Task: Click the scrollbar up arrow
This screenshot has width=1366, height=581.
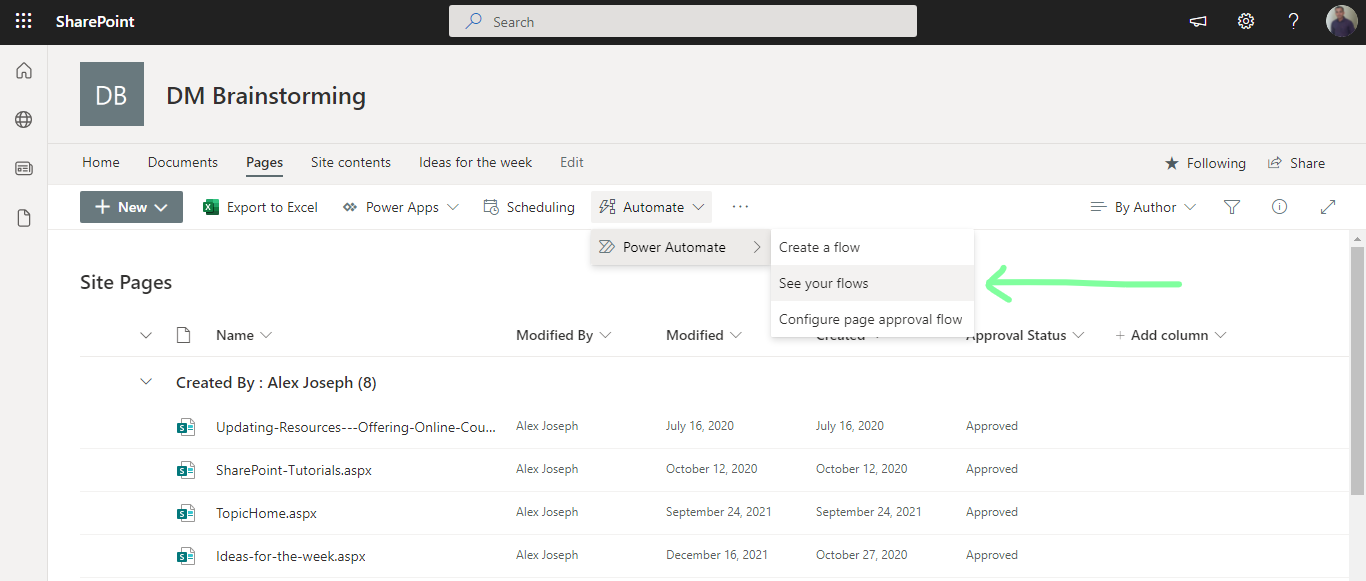Action: [x=1357, y=238]
